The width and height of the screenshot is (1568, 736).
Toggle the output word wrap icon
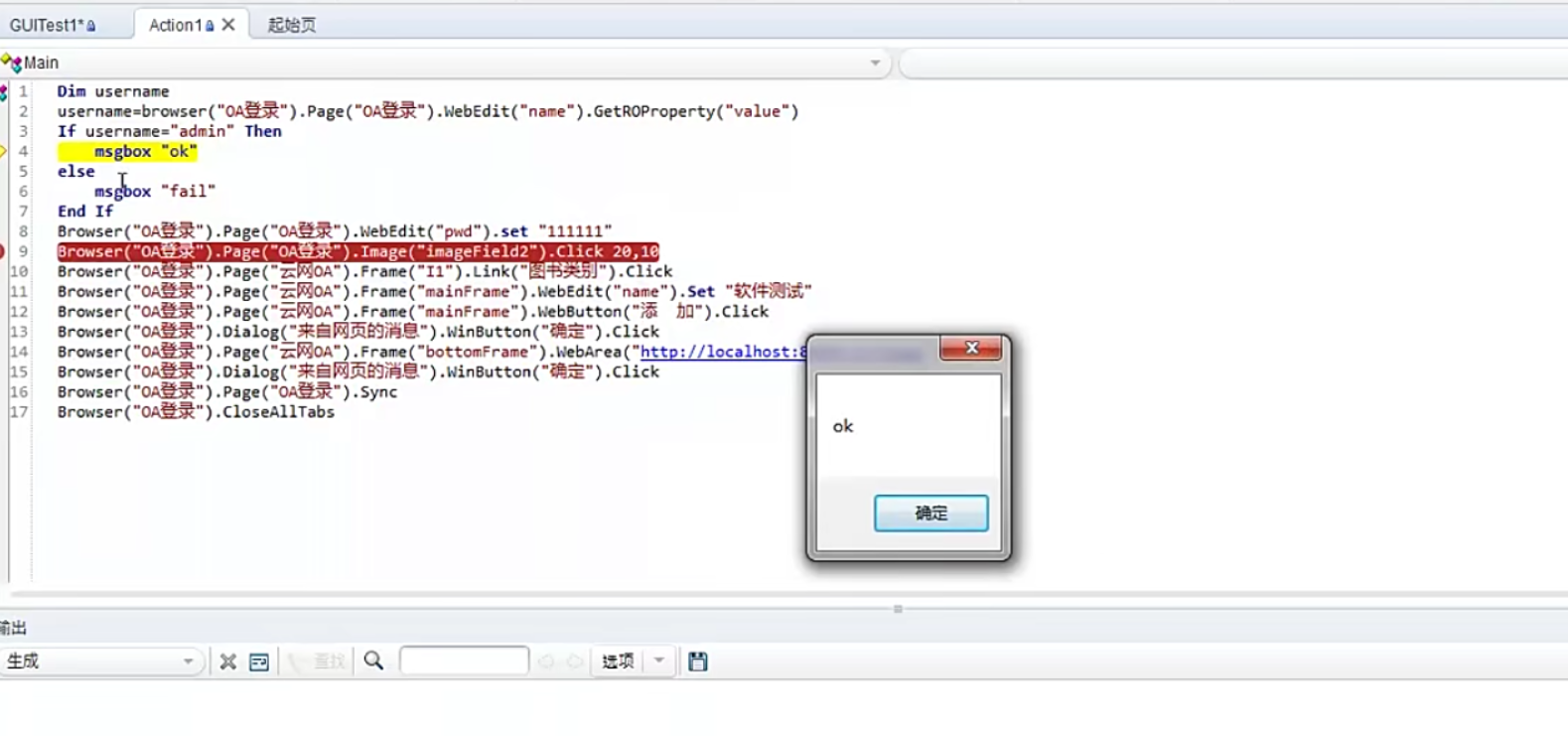(x=259, y=662)
